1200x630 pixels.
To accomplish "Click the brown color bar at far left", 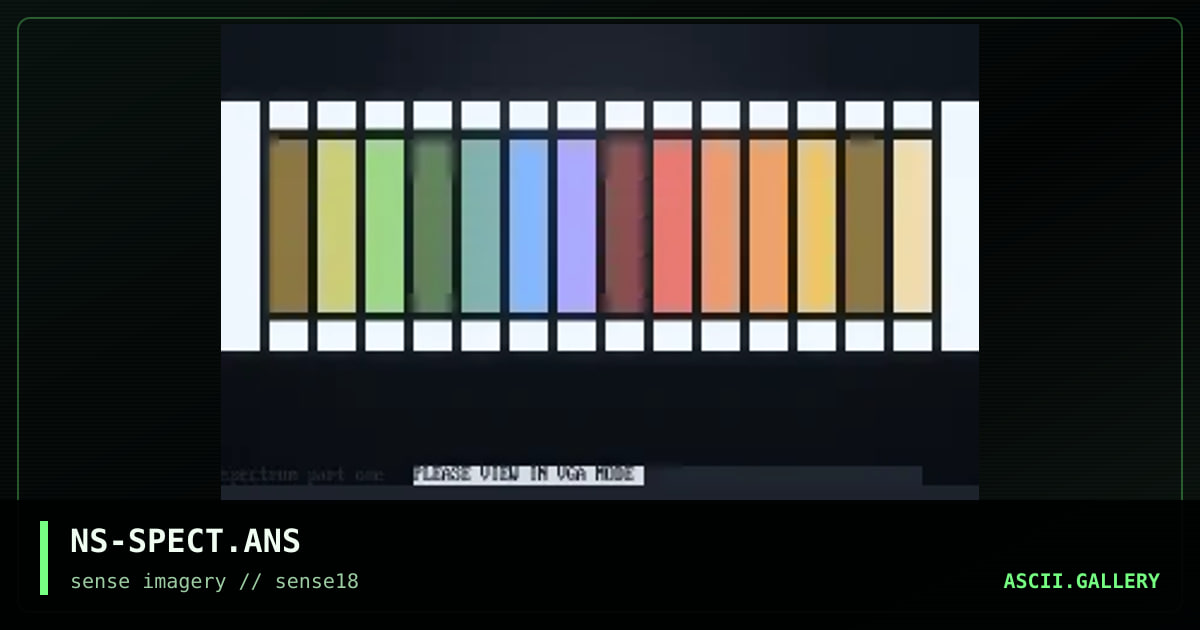I will pyautogui.click(x=288, y=226).
